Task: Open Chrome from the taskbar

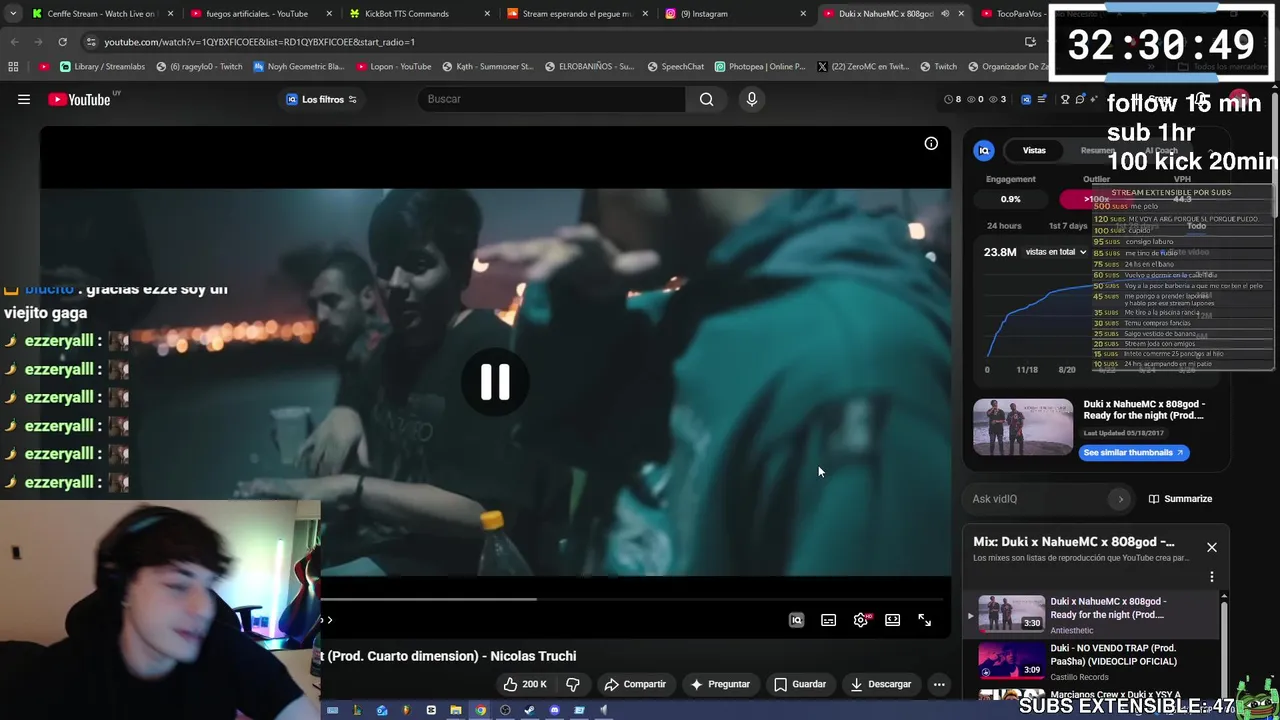Action: coord(480,710)
